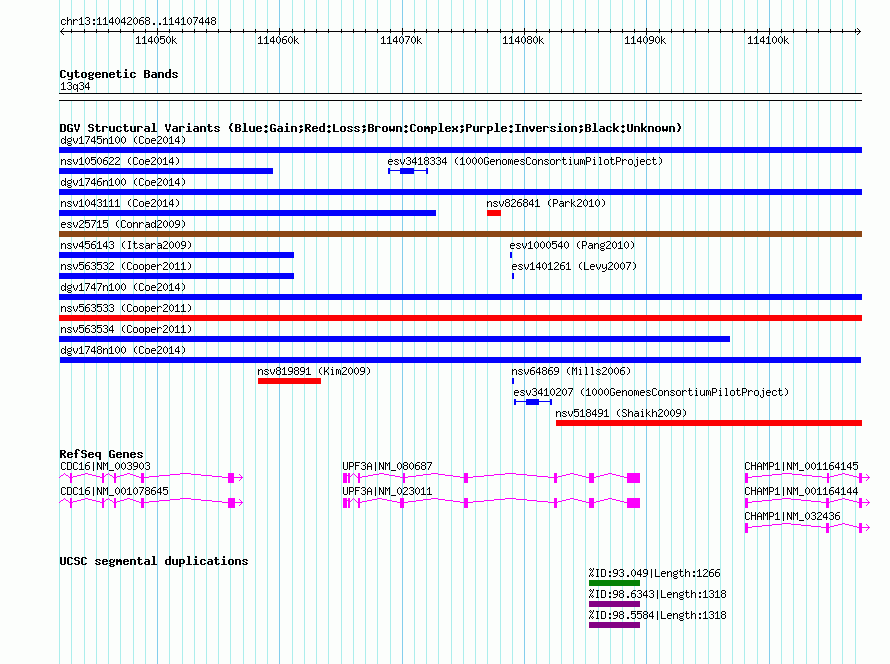Select the red nsv518491 (Shaikh2009) loss bar
Image resolution: width=890 pixels, height=664 pixels.
[709, 423]
